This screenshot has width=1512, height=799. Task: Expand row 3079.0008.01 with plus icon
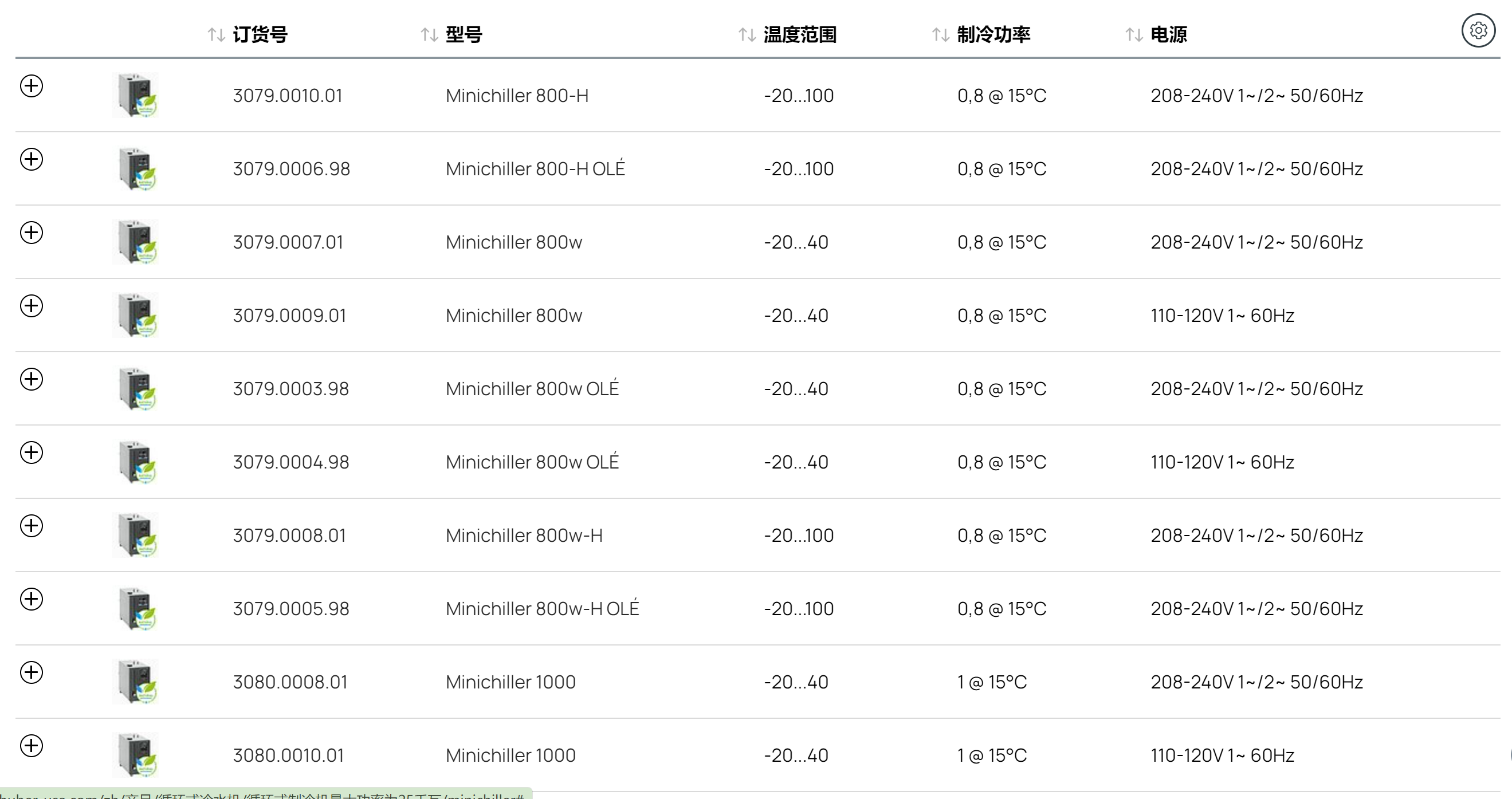pyautogui.click(x=32, y=526)
